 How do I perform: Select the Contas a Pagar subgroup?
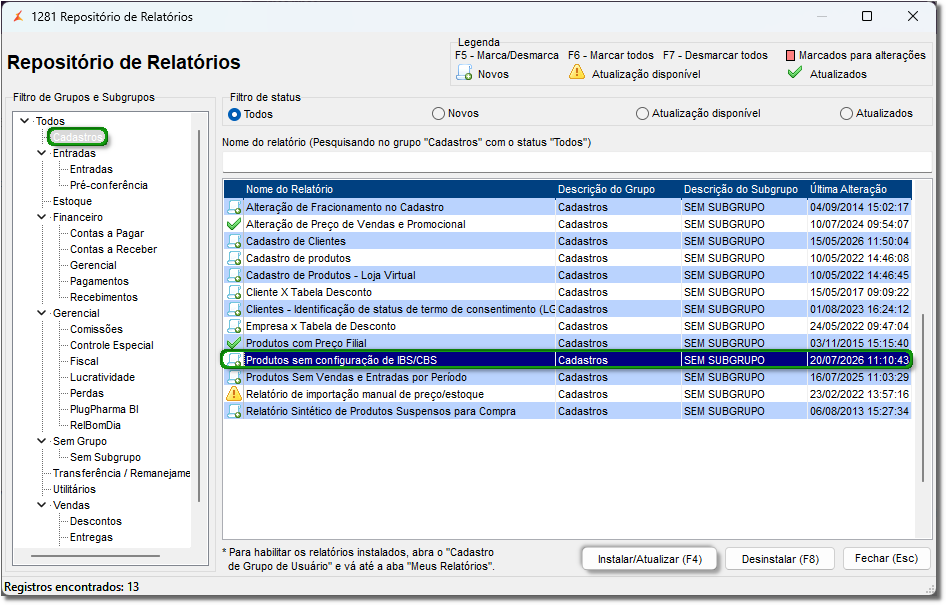click(107, 233)
